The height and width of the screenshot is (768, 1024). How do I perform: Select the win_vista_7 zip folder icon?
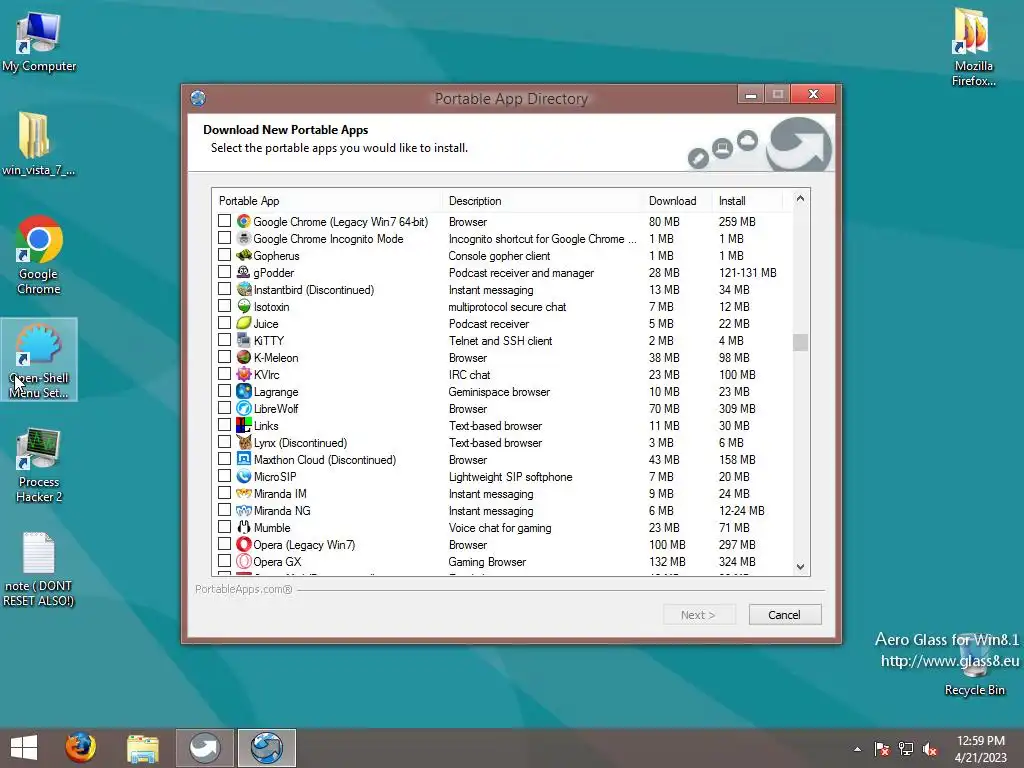38,144
